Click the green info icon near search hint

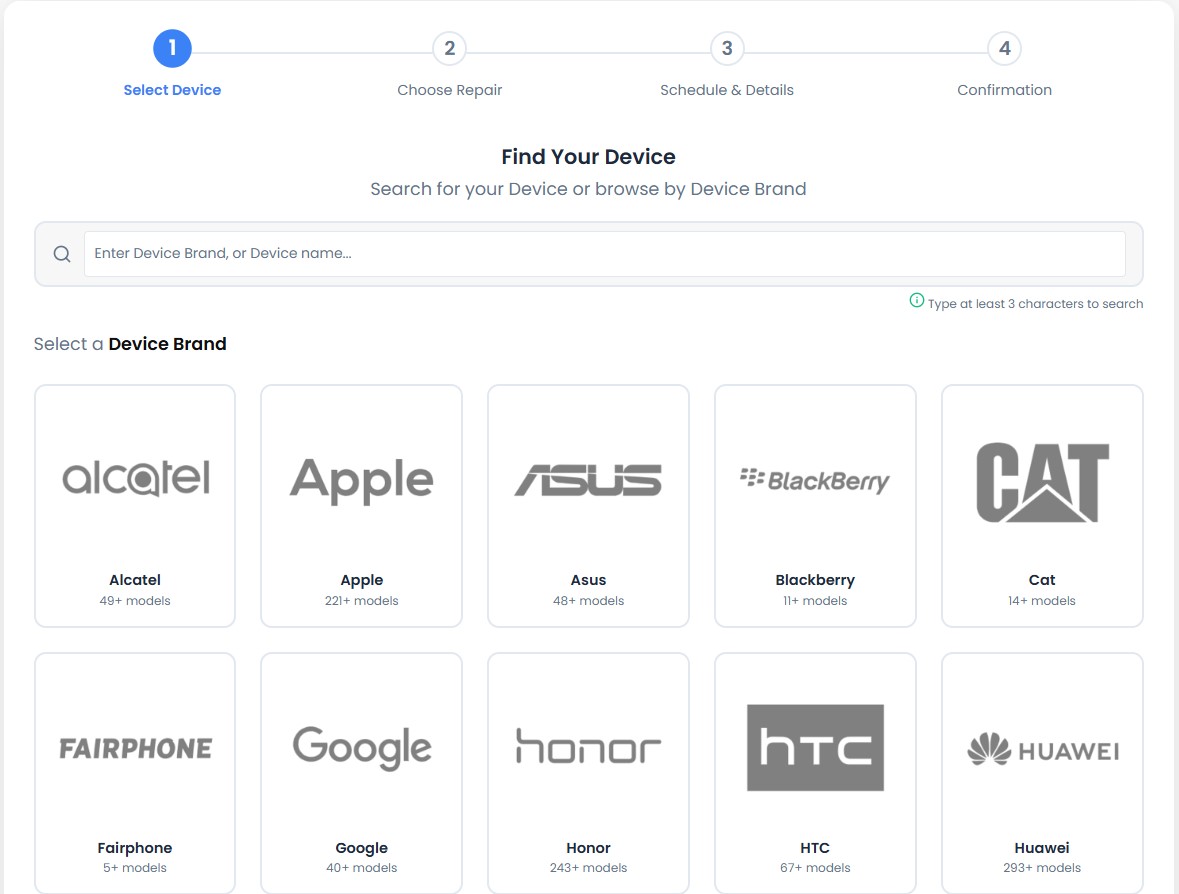[x=917, y=301]
